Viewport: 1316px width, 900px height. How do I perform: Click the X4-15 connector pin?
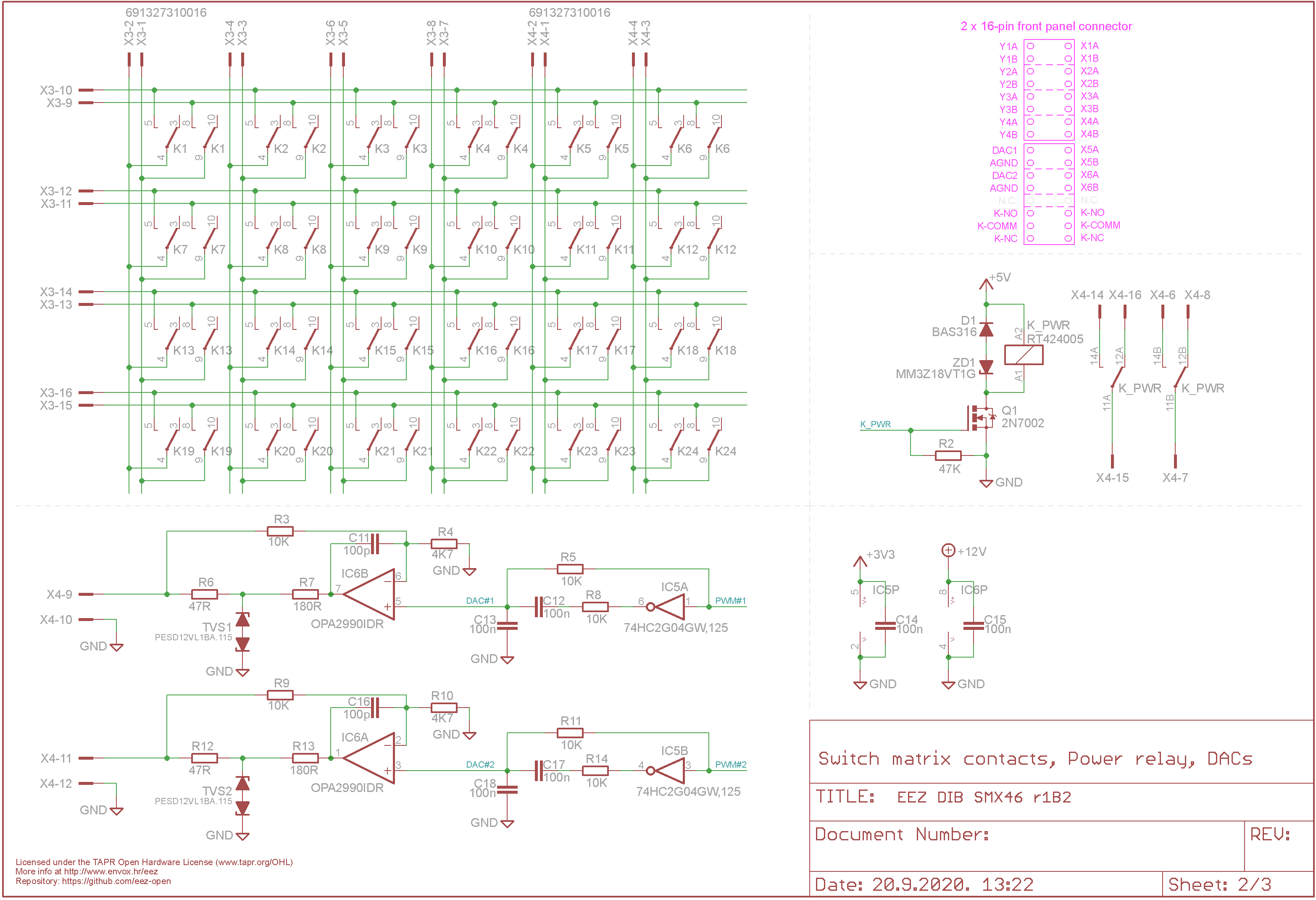point(1112,461)
